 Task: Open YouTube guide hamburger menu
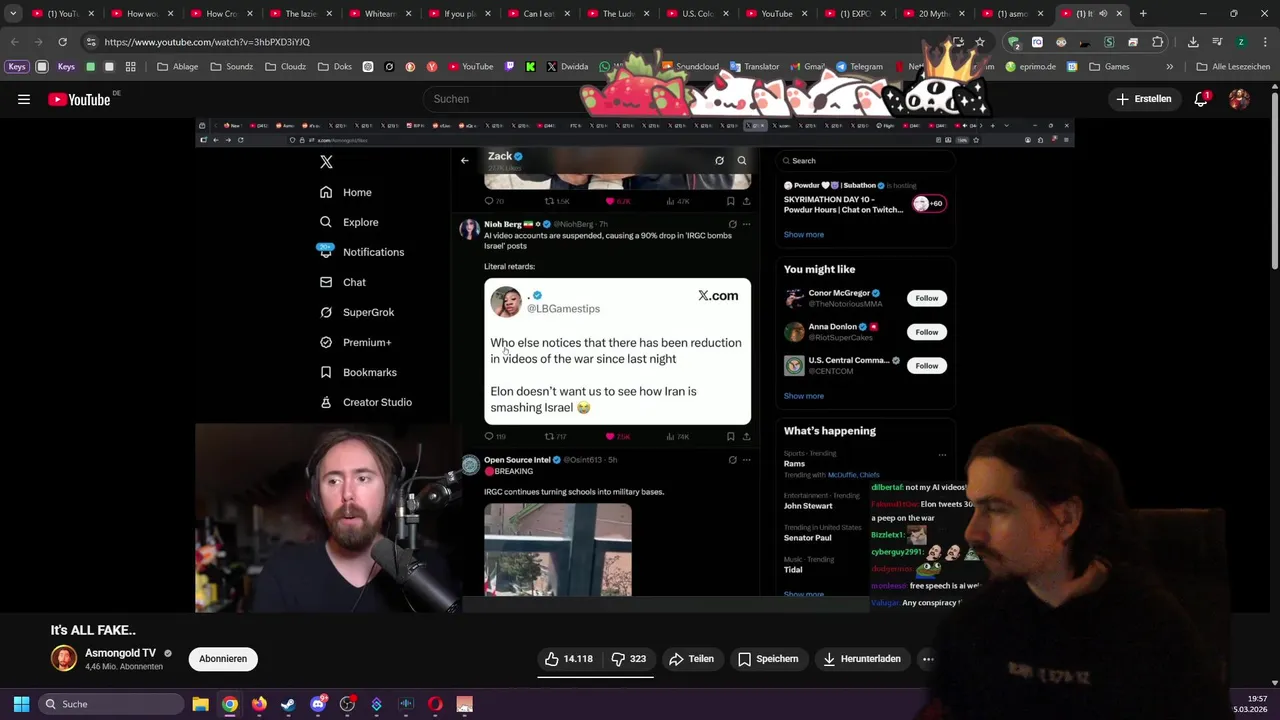24,99
